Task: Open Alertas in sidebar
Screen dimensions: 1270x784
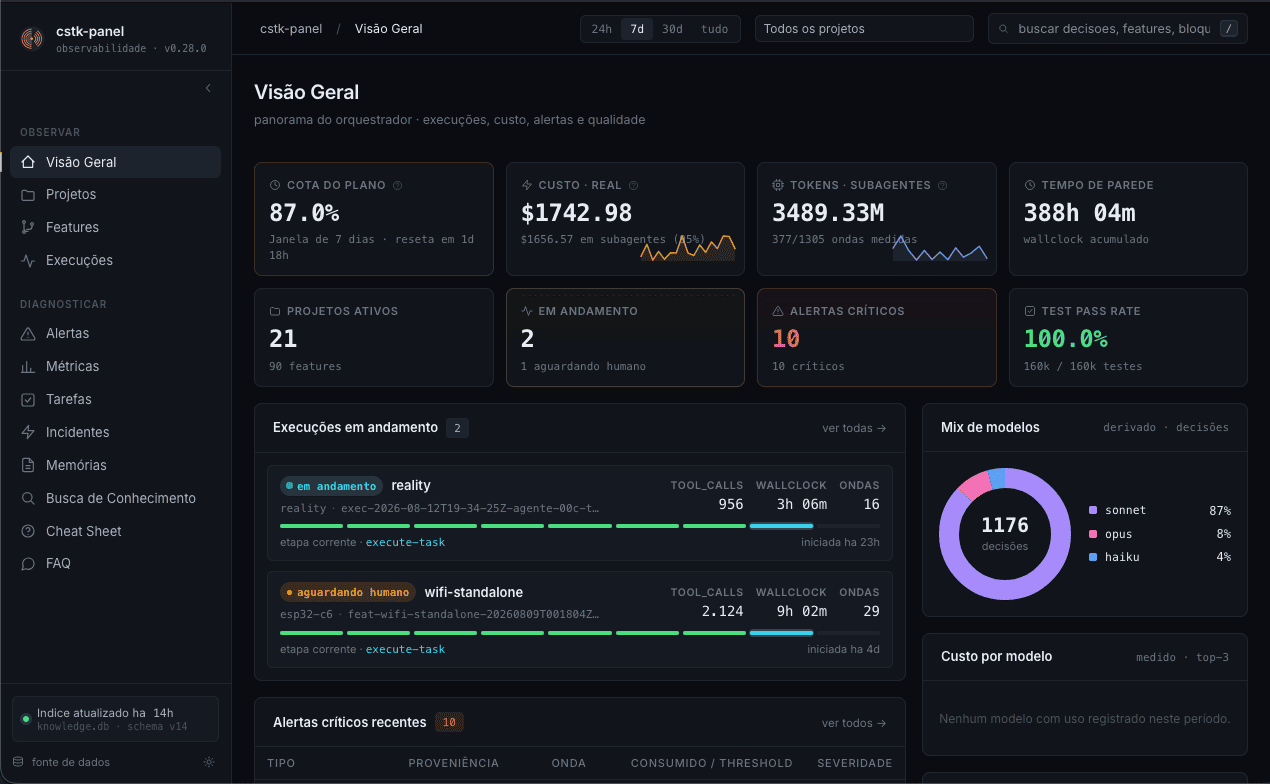Action: [x=115, y=333]
